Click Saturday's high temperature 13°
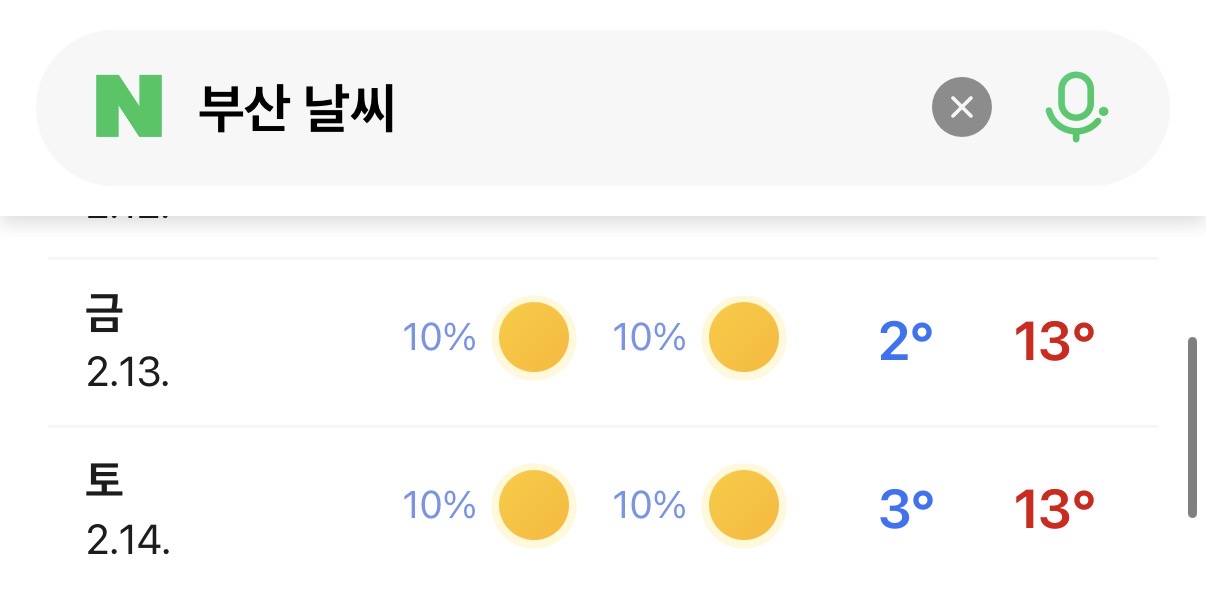The width and height of the screenshot is (1206, 593). point(1054,509)
